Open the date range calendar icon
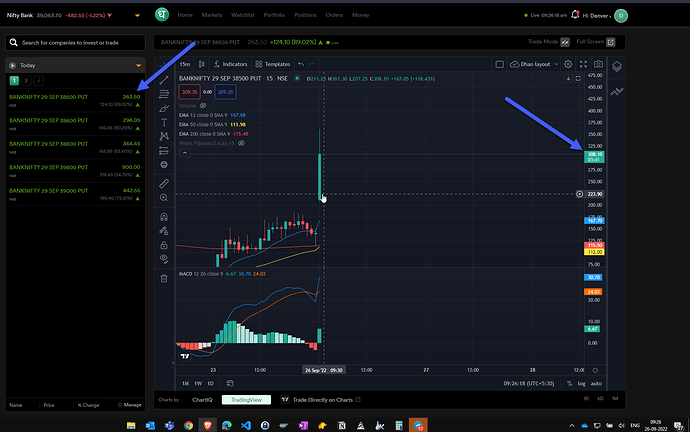Viewport: 690px width, 432px height. (230, 383)
